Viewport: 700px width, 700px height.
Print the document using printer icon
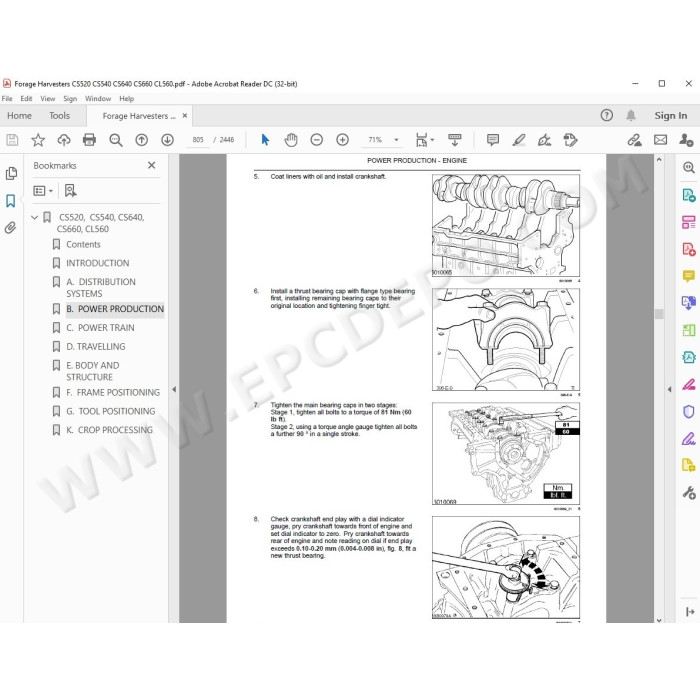89,140
